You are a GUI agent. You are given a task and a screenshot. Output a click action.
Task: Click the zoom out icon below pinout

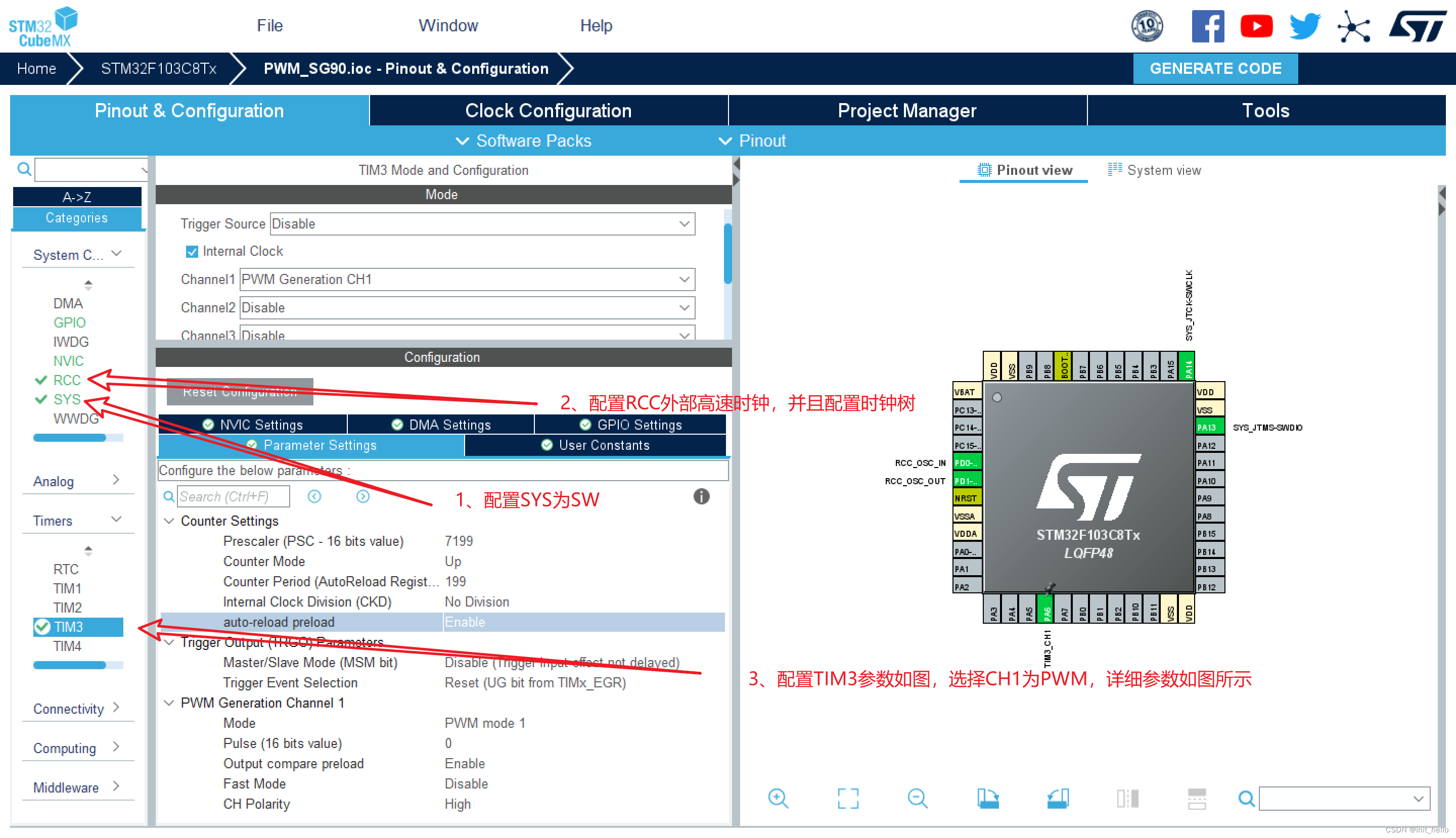pos(917,798)
